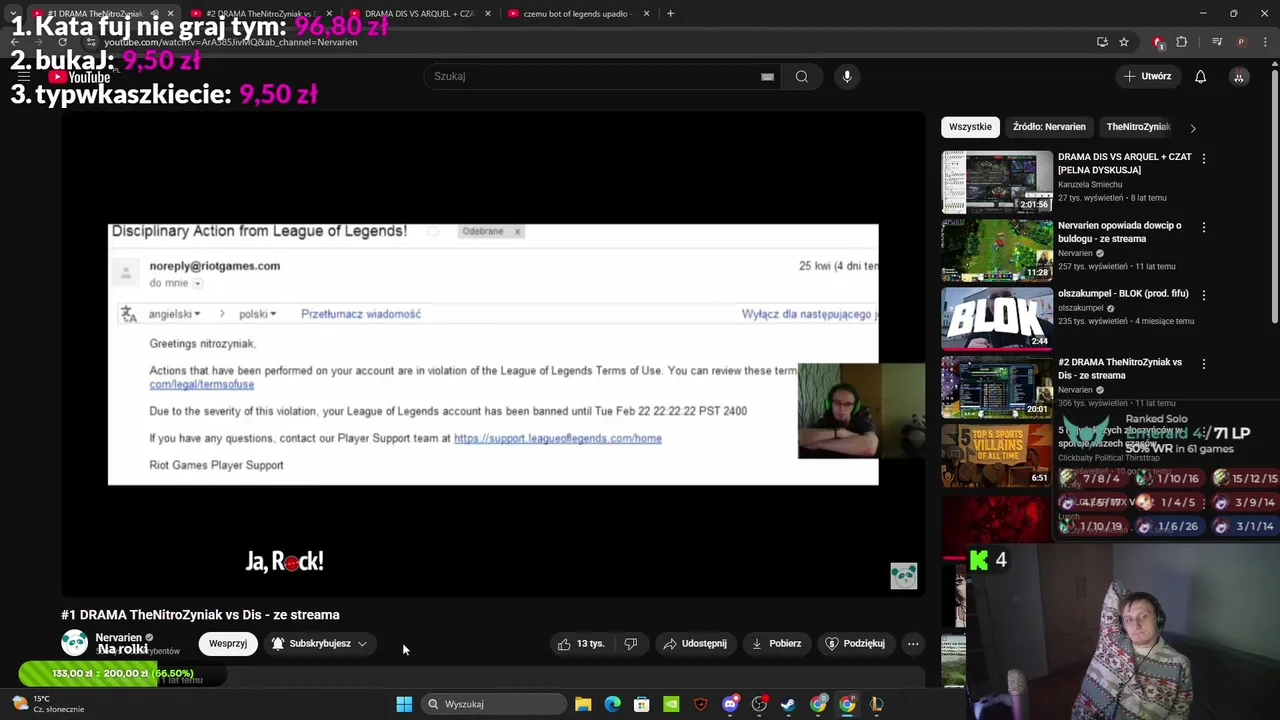1280x720 pixels.
Task: Open 'Nervarien opowiada dowcip o buldogu' video title
Action: coord(1120,232)
